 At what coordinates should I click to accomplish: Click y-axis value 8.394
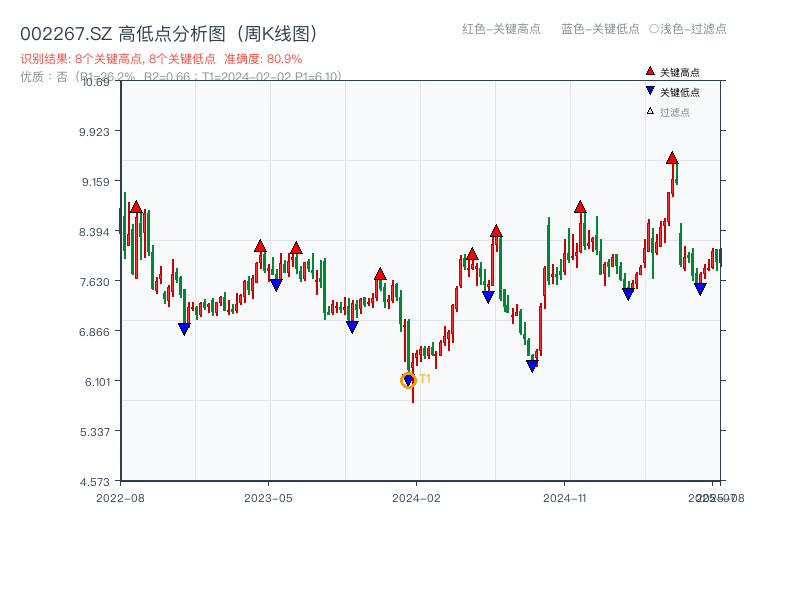94,232
